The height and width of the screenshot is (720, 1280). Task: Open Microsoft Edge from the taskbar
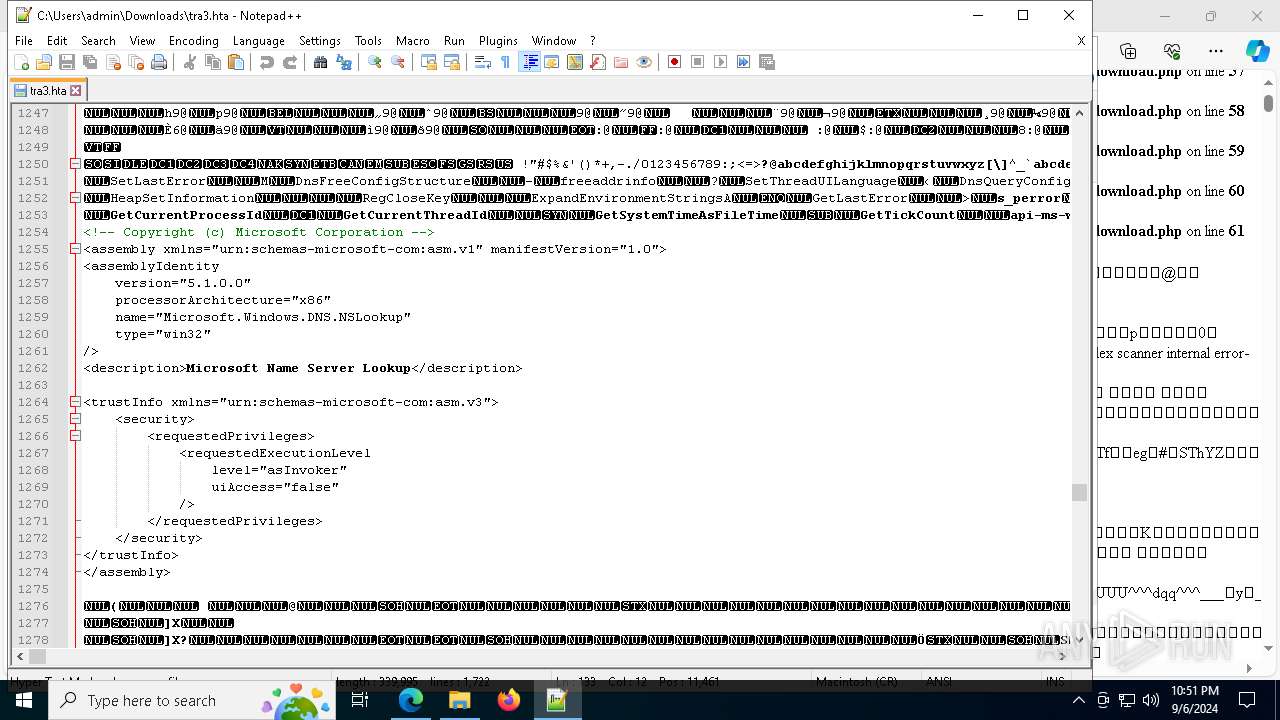(x=411, y=700)
